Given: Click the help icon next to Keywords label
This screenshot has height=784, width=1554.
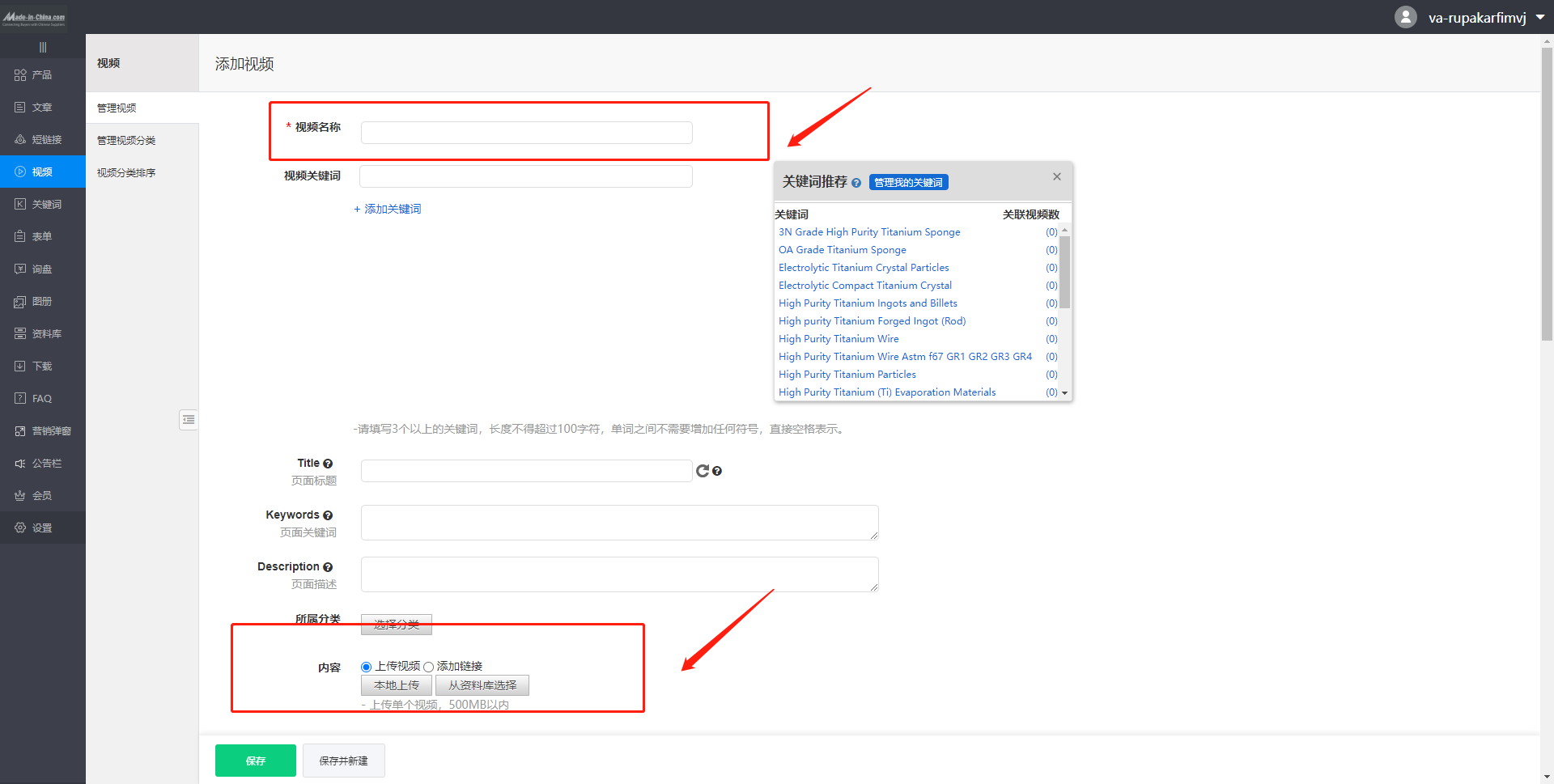Looking at the screenshot, I should click(x=328, y=515).
